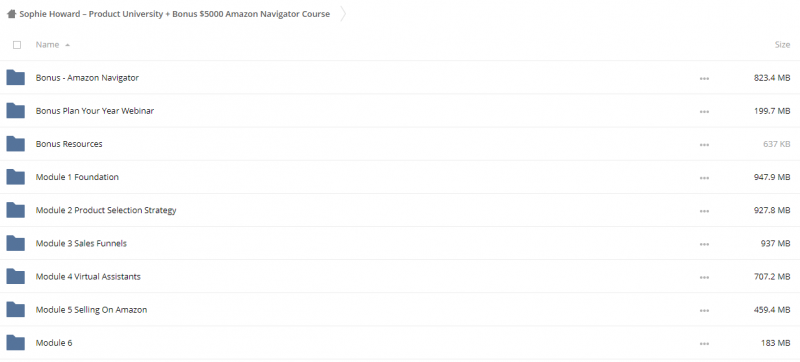Image resolution: width=800 pixels, height=362 pixels.
Task: Sort files by Size column
Action: [x=782, y=45]
